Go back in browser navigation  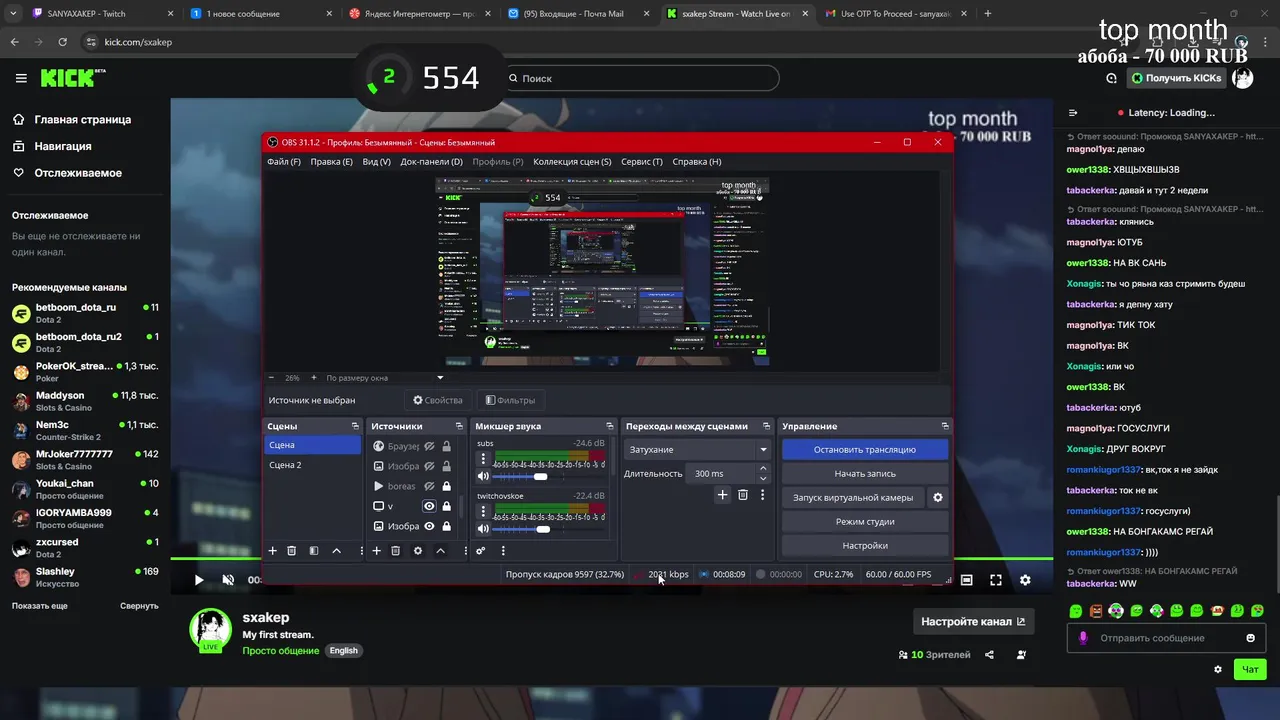[x=14, y=42]
